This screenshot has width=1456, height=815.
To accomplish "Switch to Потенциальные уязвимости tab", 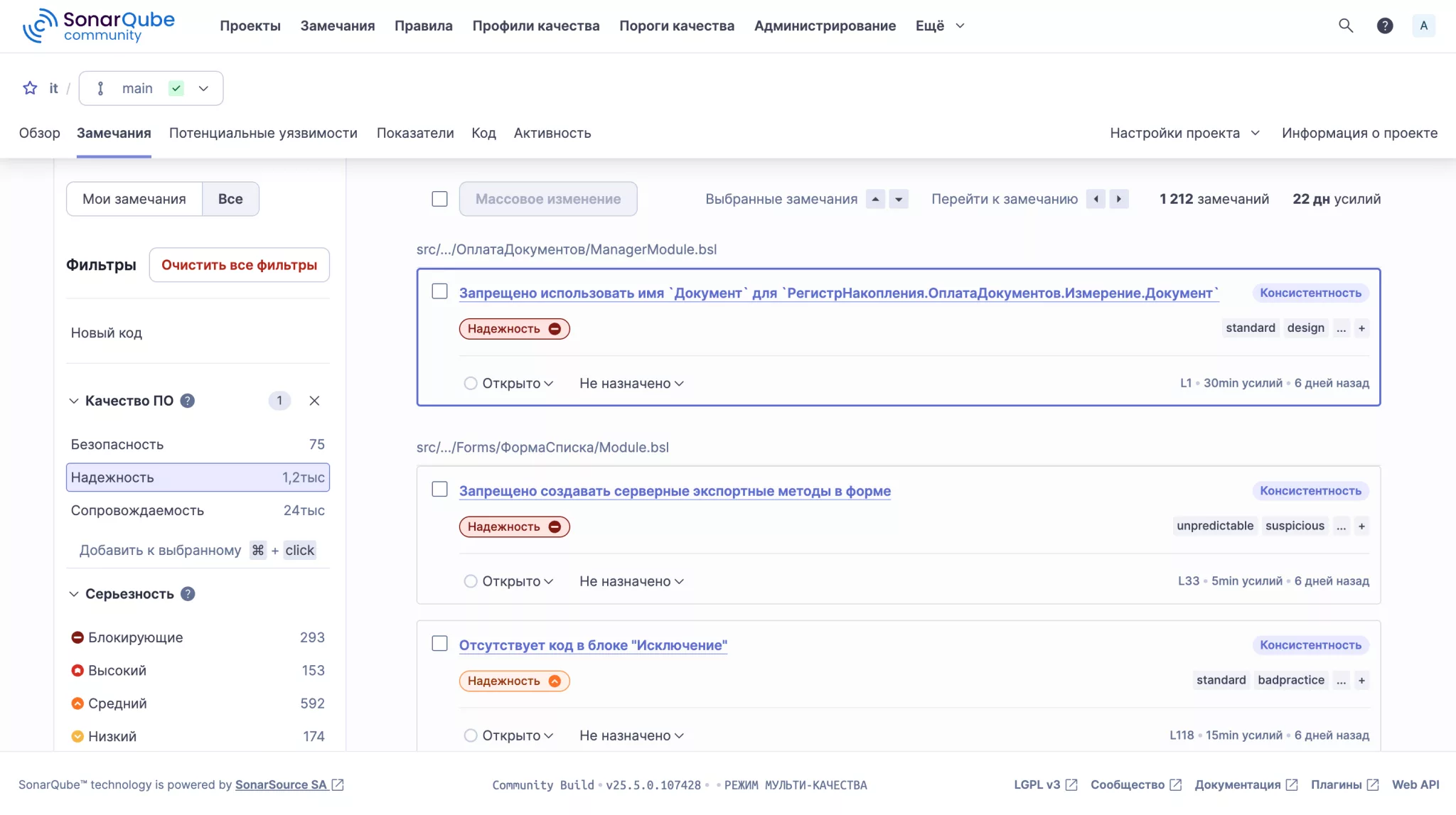I will (x=263, y=133).
